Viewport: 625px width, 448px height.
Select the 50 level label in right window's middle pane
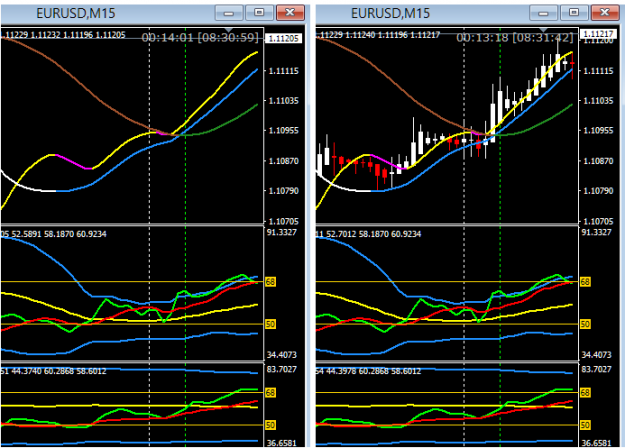[x=585, y=324]
